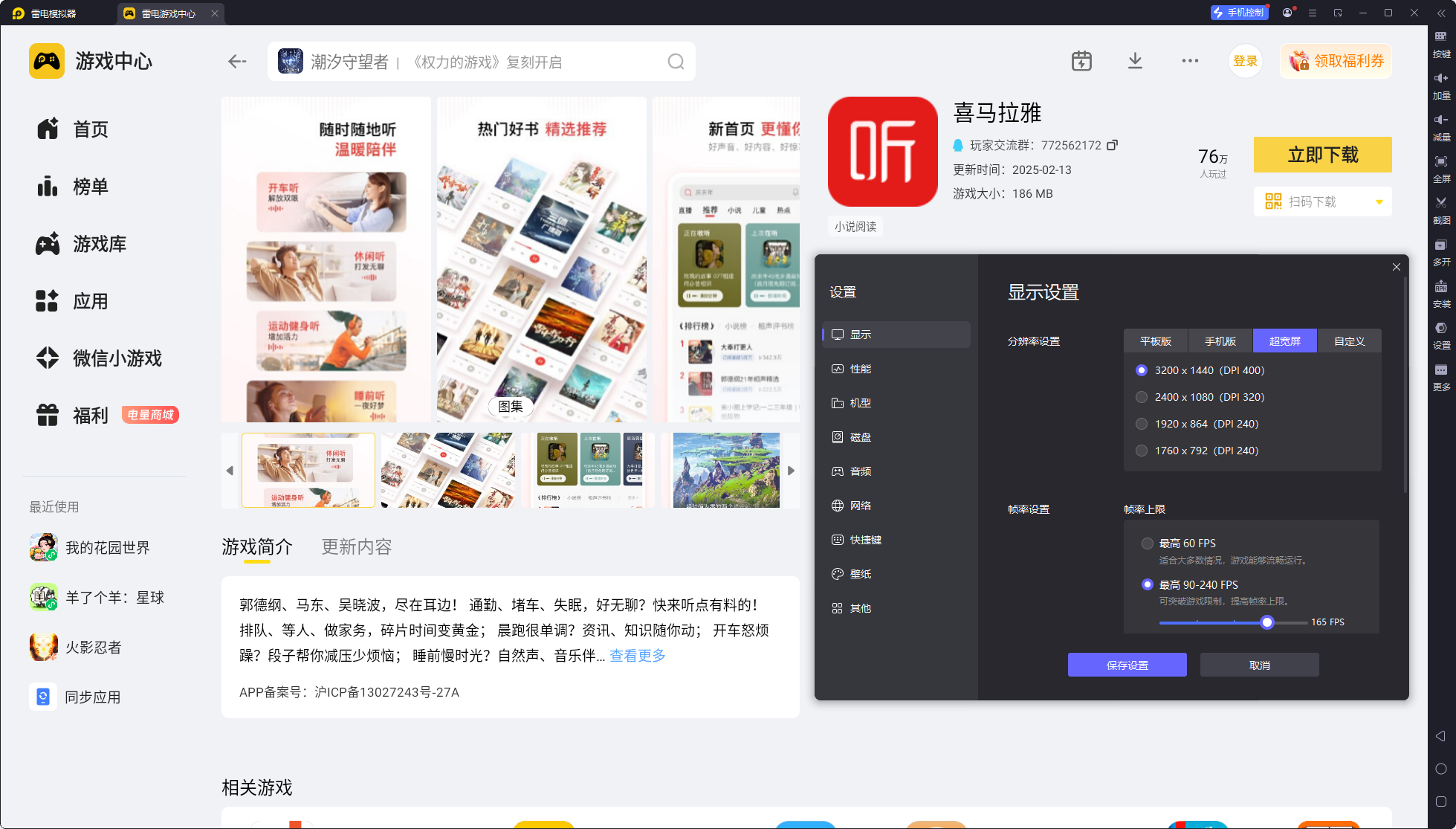Viewport: 1456px width, 829px height.
Task: Select 1920 x 864 resolution option
Action: point(1142,424)
